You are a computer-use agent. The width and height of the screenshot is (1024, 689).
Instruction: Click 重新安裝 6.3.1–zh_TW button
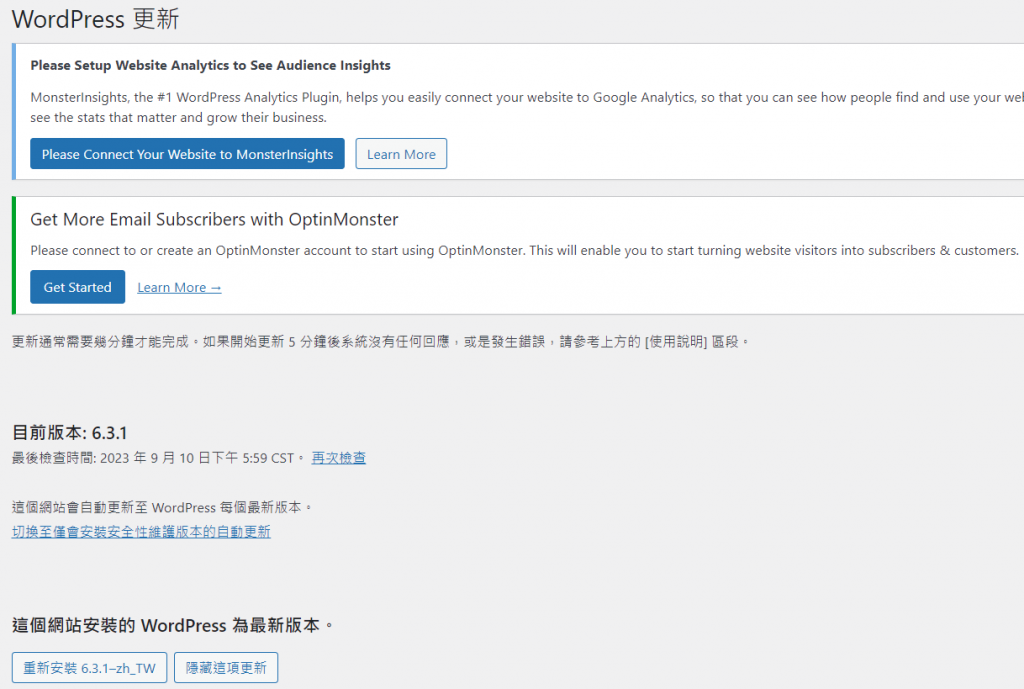click(x=89, y=667)
